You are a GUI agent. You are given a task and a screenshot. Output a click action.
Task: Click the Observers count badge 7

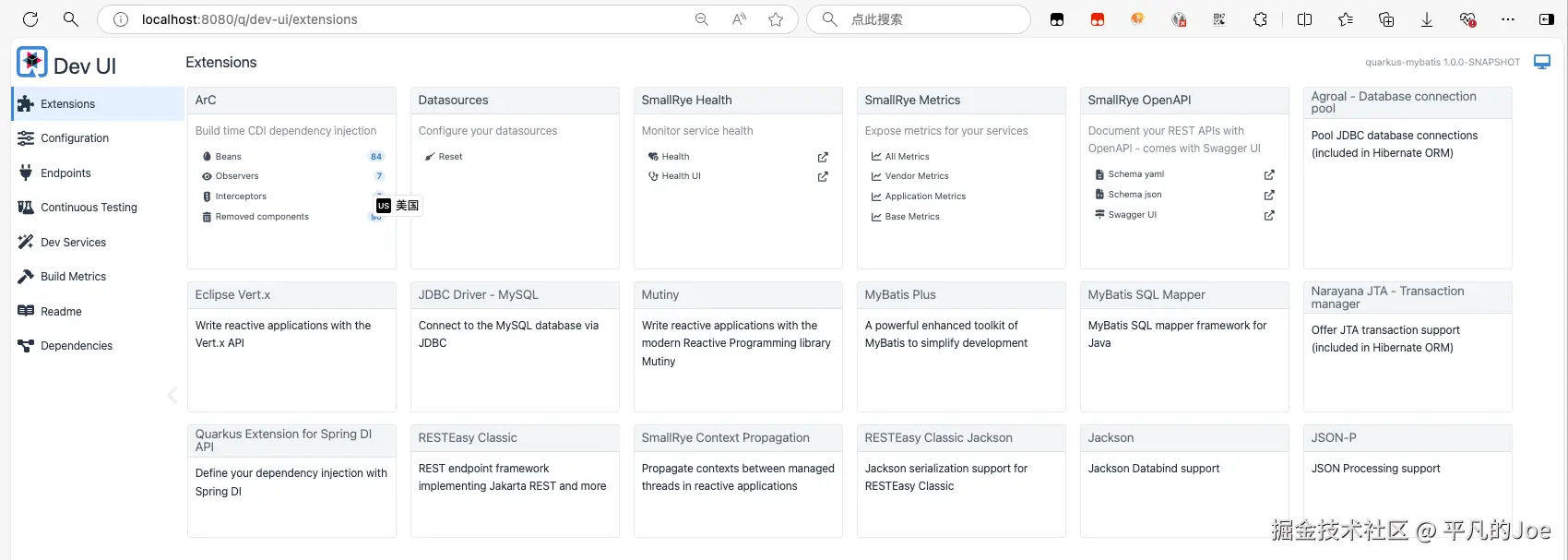pyautogui.click(x=379, y=176)
